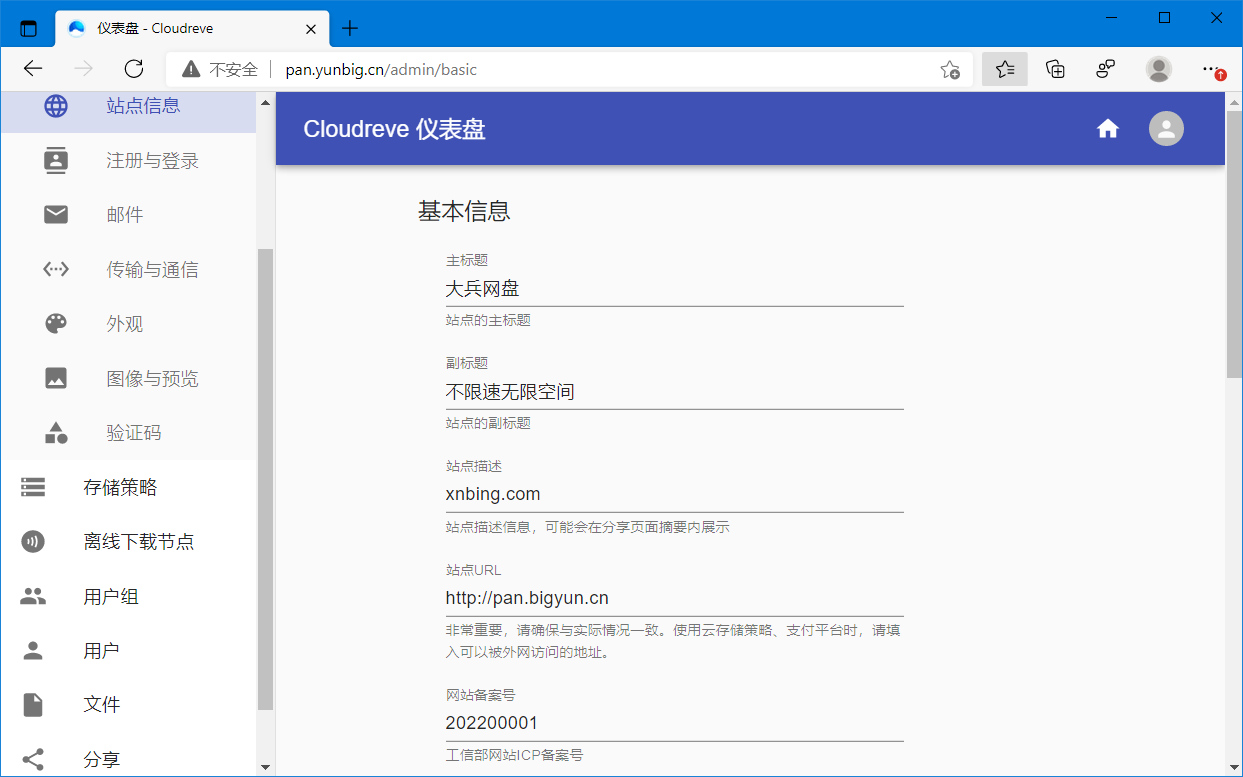Open 注册与登录 settings
This screenshot has width=1243, height=777.
pyautogui.click(x=152, y=161)
